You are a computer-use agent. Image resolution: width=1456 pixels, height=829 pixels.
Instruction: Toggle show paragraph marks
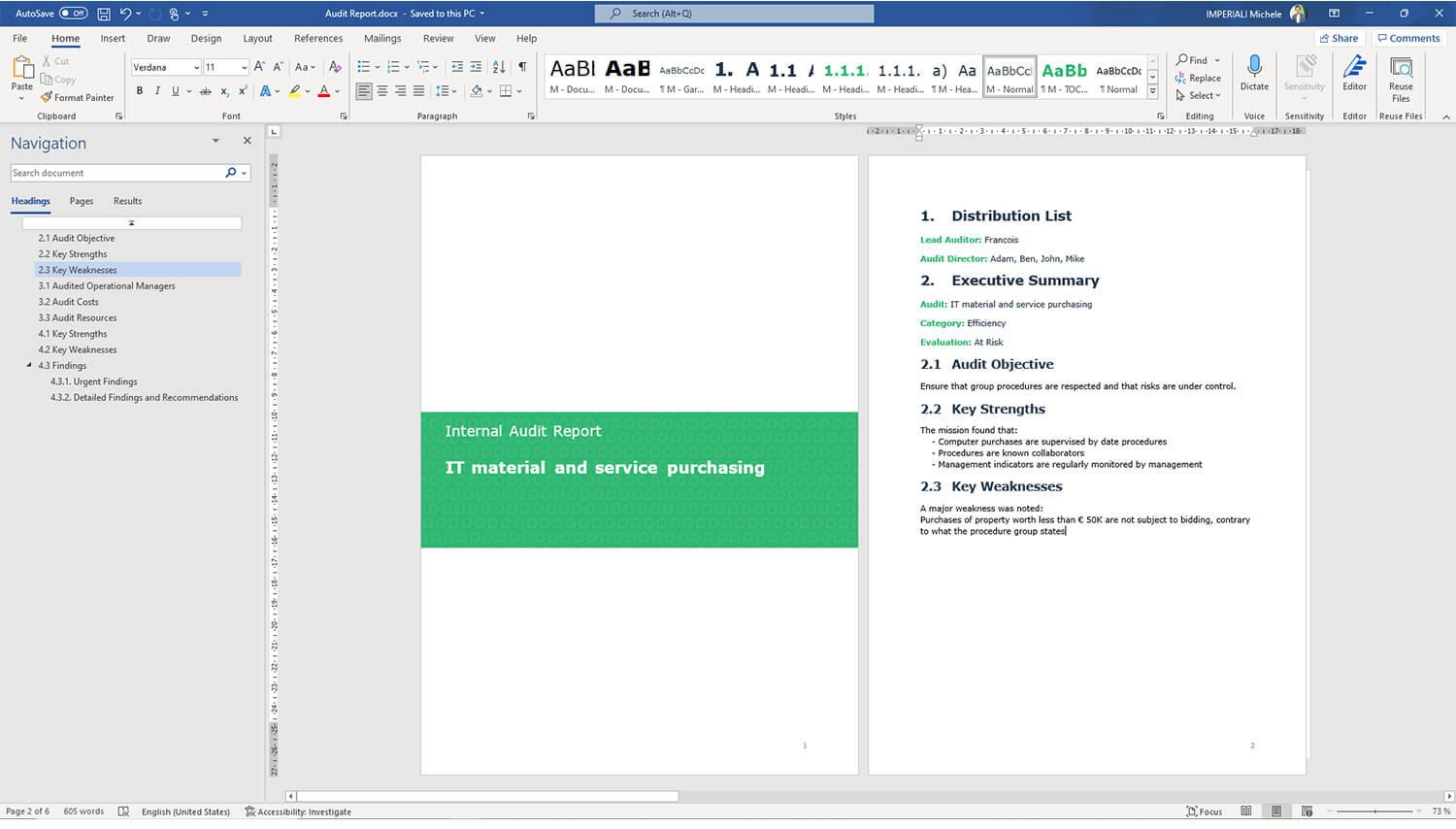point(522,67)
